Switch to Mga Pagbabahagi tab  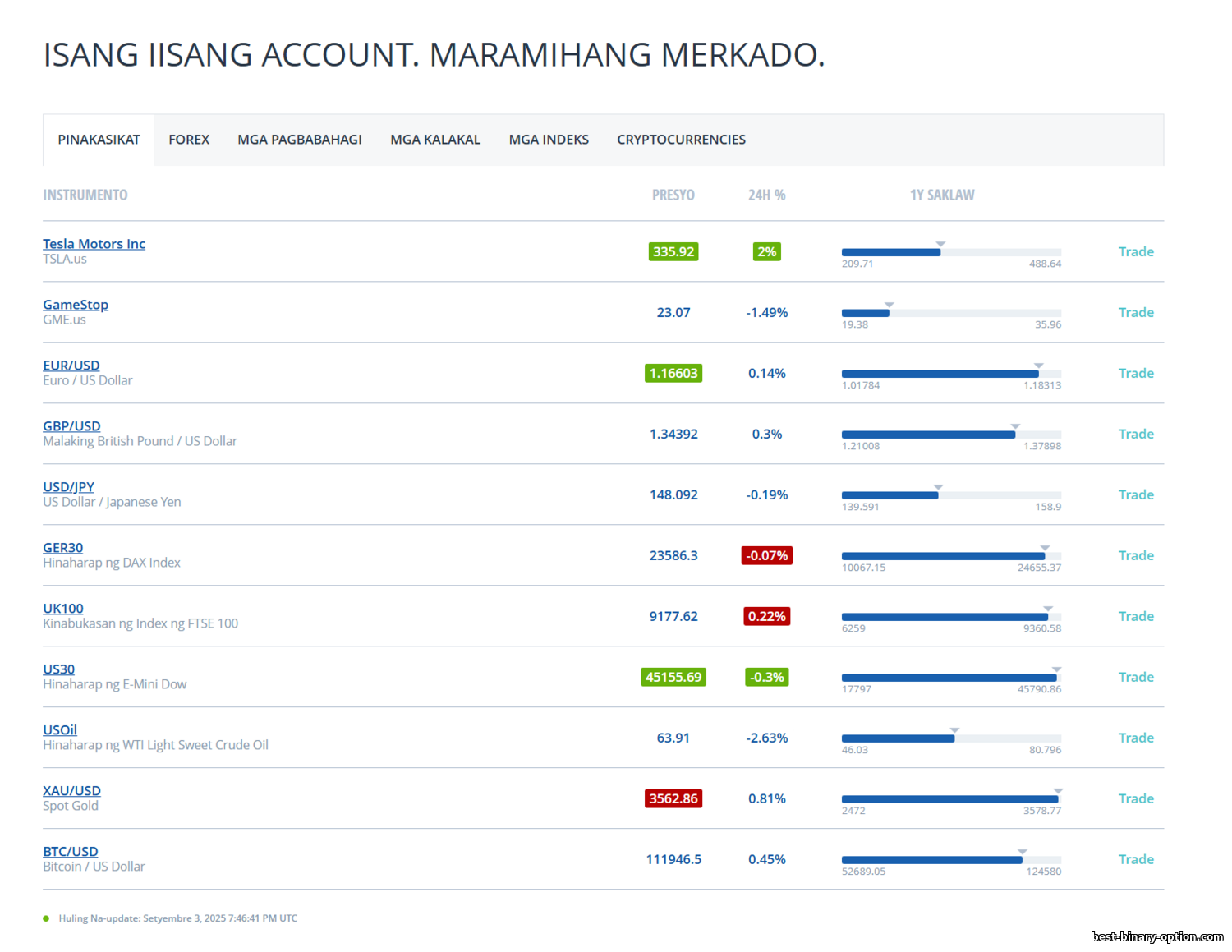(x=300, y=140)
